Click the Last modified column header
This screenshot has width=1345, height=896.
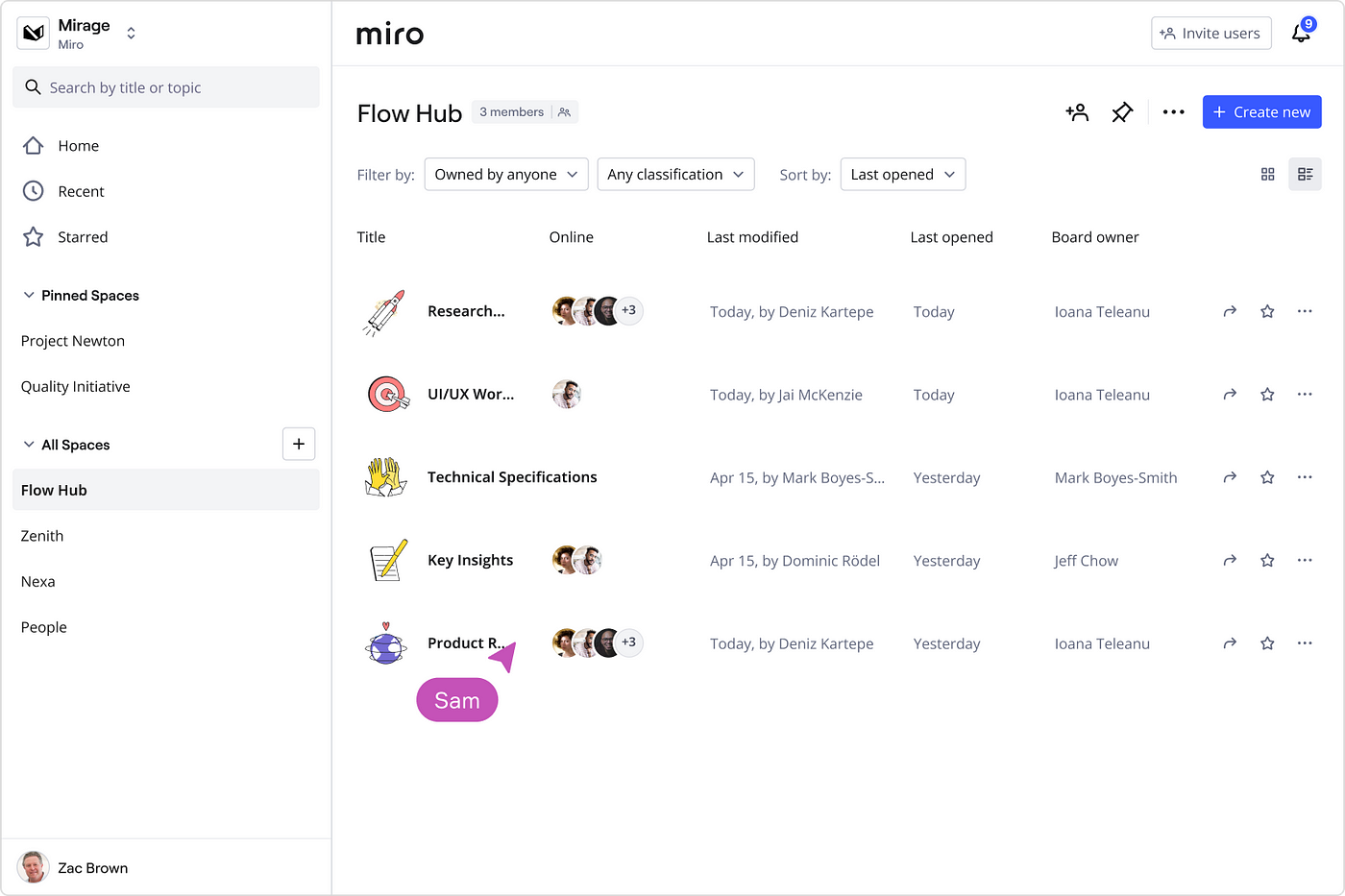(752, 237)
